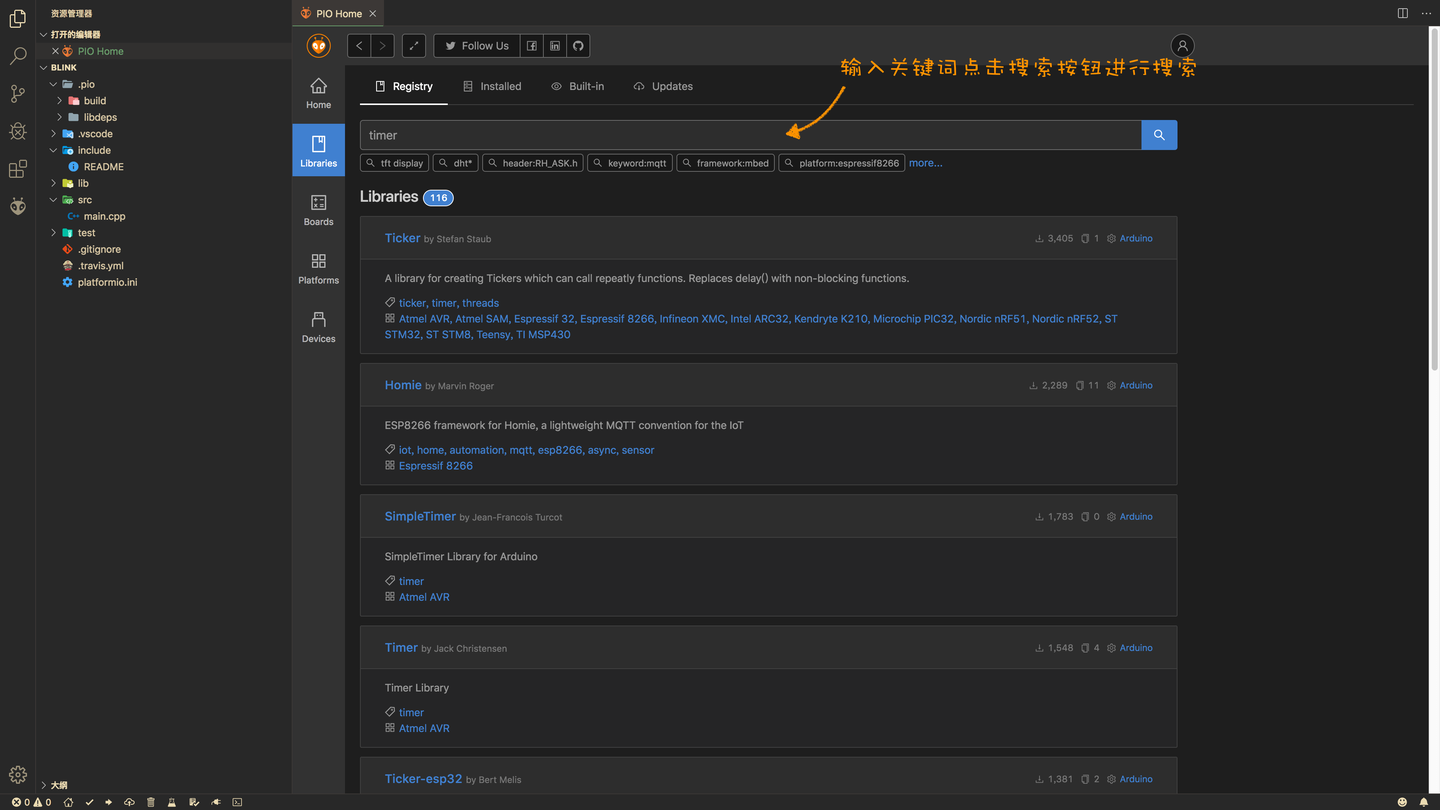1440x810 pixels.
Task: Expand the test folder in the explorer
Action: (52, 232)
